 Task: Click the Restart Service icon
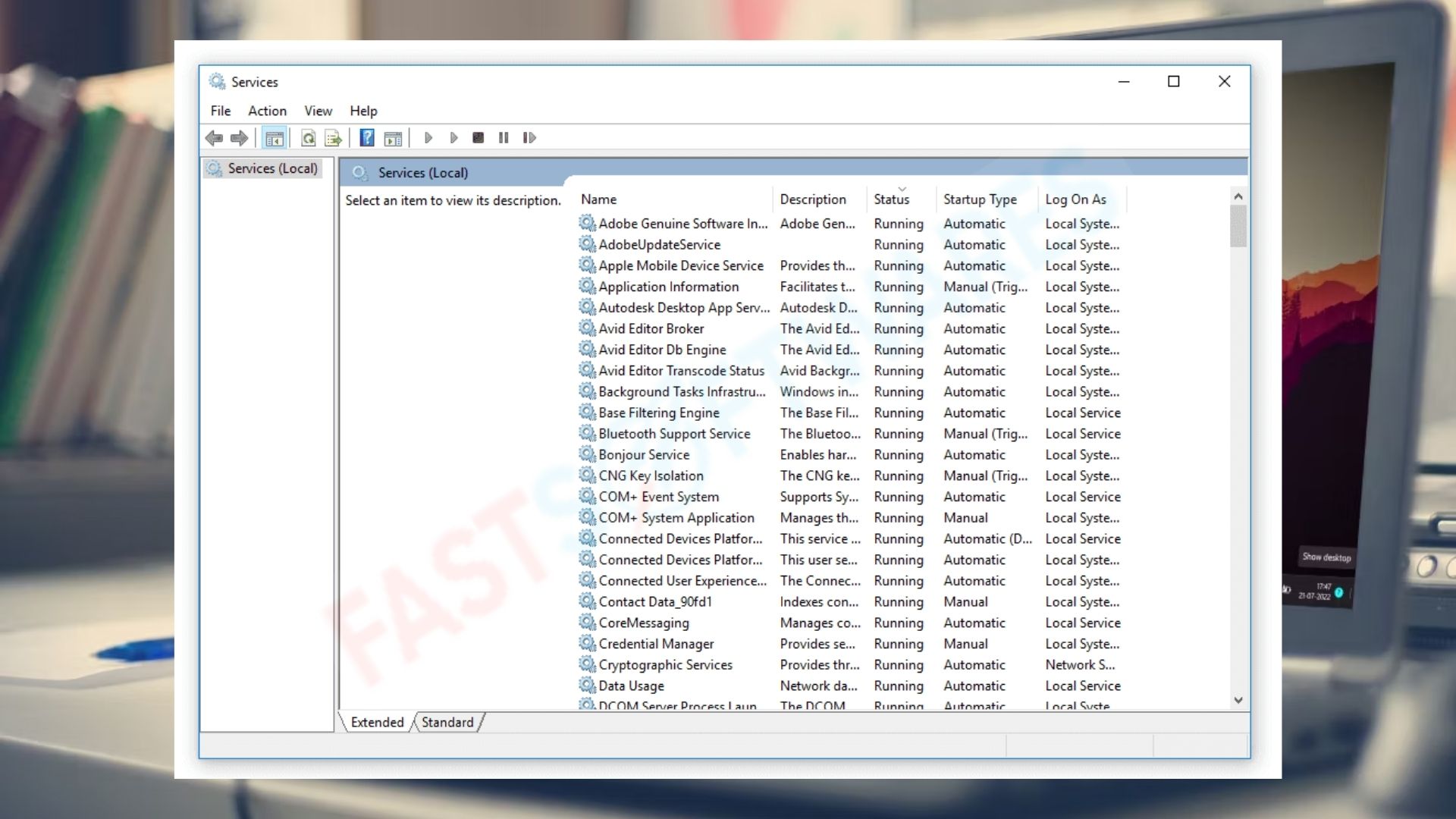[529, 138]
